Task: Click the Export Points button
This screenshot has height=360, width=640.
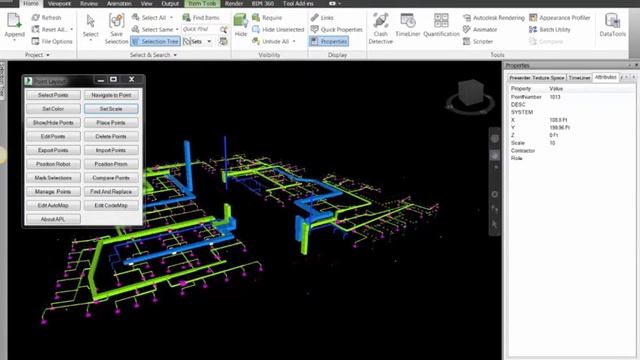Action: [x=53, y=150]
